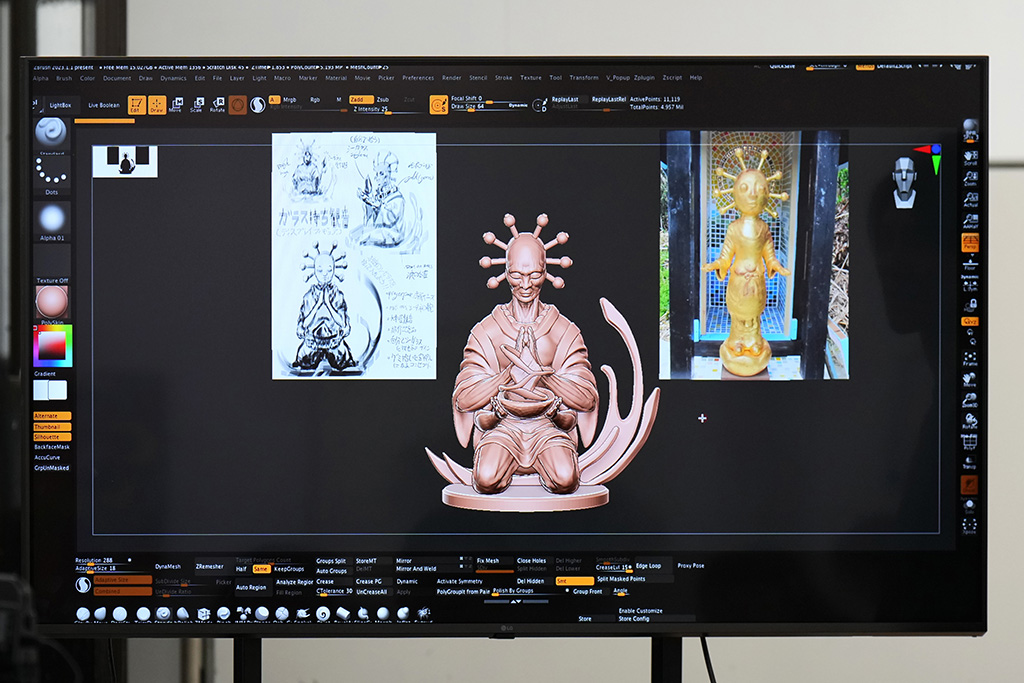Click the camera head orientation icon
The image size is (1024, 683).
(x=904, y=182)
